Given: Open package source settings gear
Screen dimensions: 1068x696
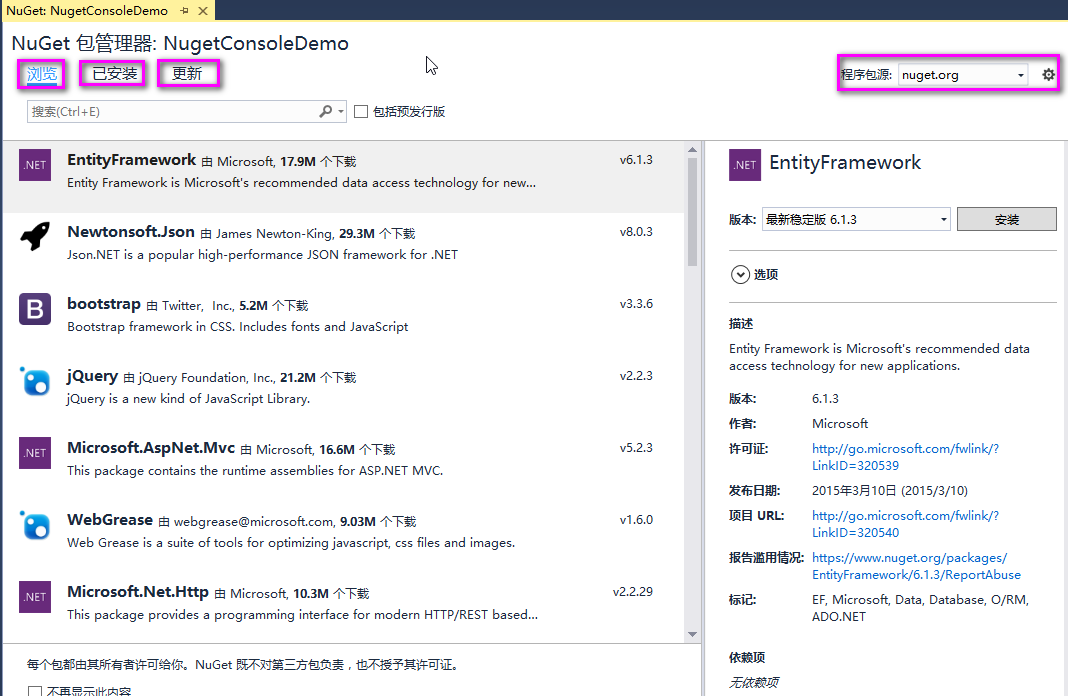Looking at the screenshot, I should point(1048,75).
